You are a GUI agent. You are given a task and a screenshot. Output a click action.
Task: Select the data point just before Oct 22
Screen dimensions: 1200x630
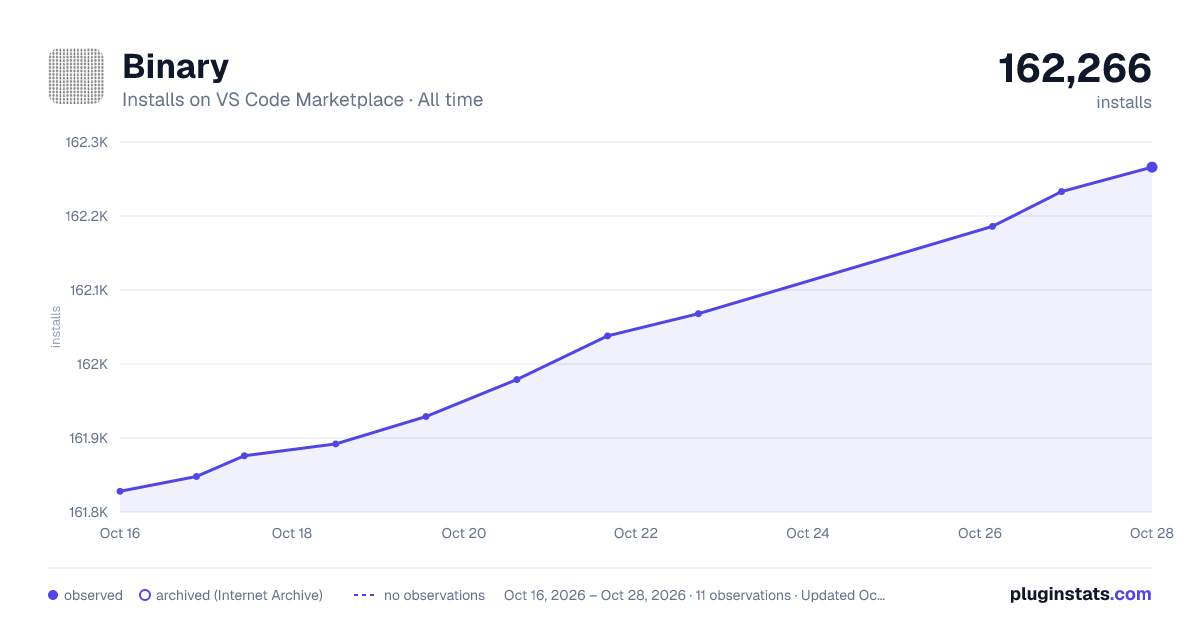click(607, 336)
